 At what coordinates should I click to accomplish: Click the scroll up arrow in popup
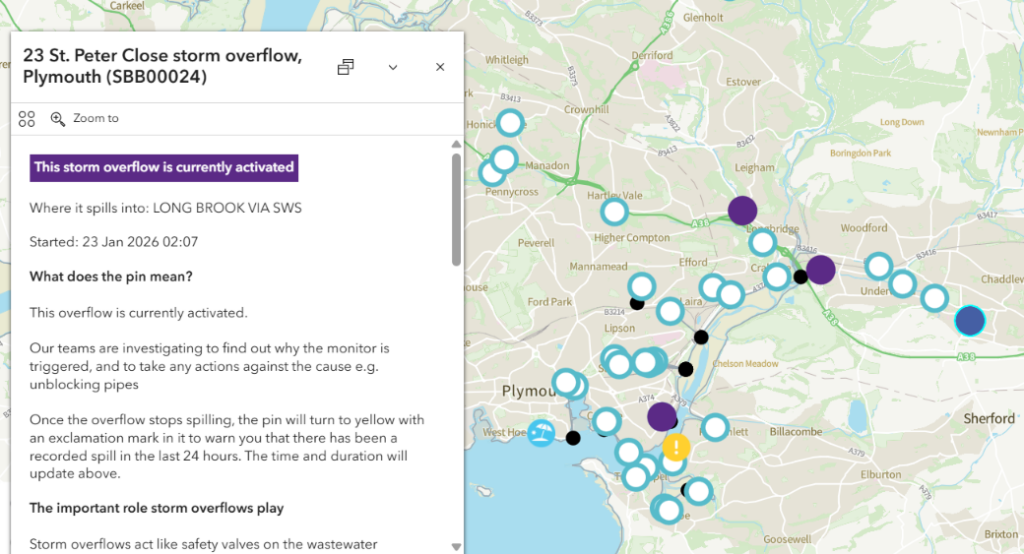pos(457,146)
